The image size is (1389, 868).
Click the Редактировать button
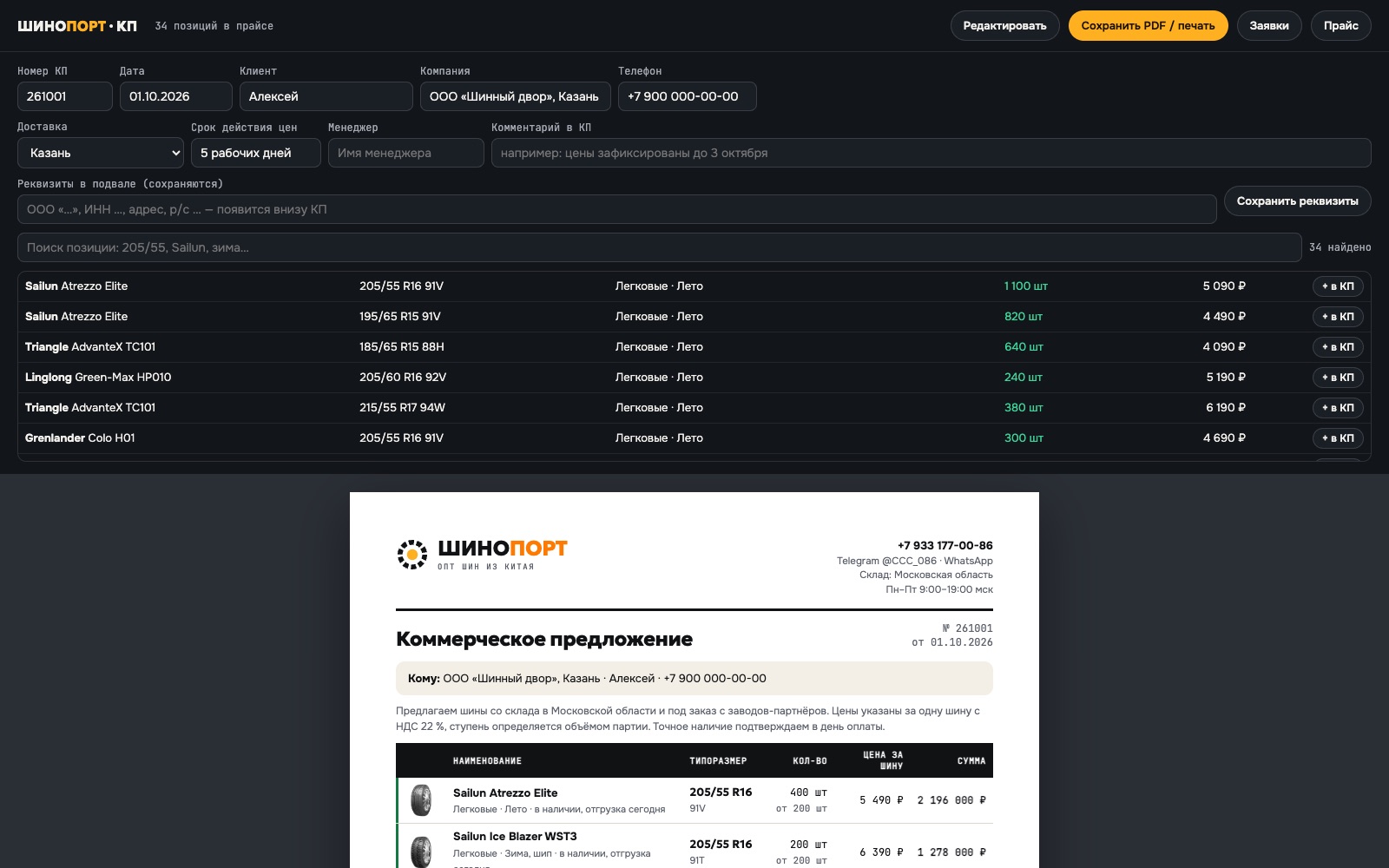click(x=1004, y=26)
